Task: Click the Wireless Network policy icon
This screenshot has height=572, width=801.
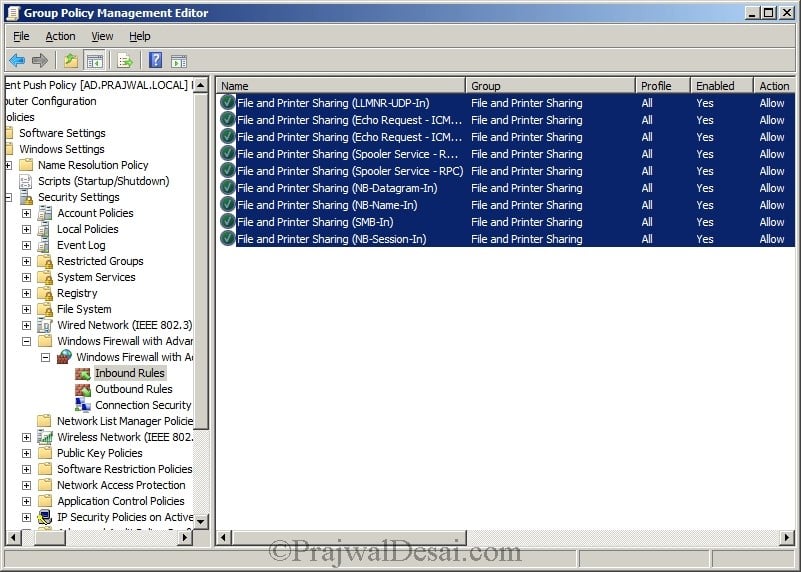Action: coord(45,437)
